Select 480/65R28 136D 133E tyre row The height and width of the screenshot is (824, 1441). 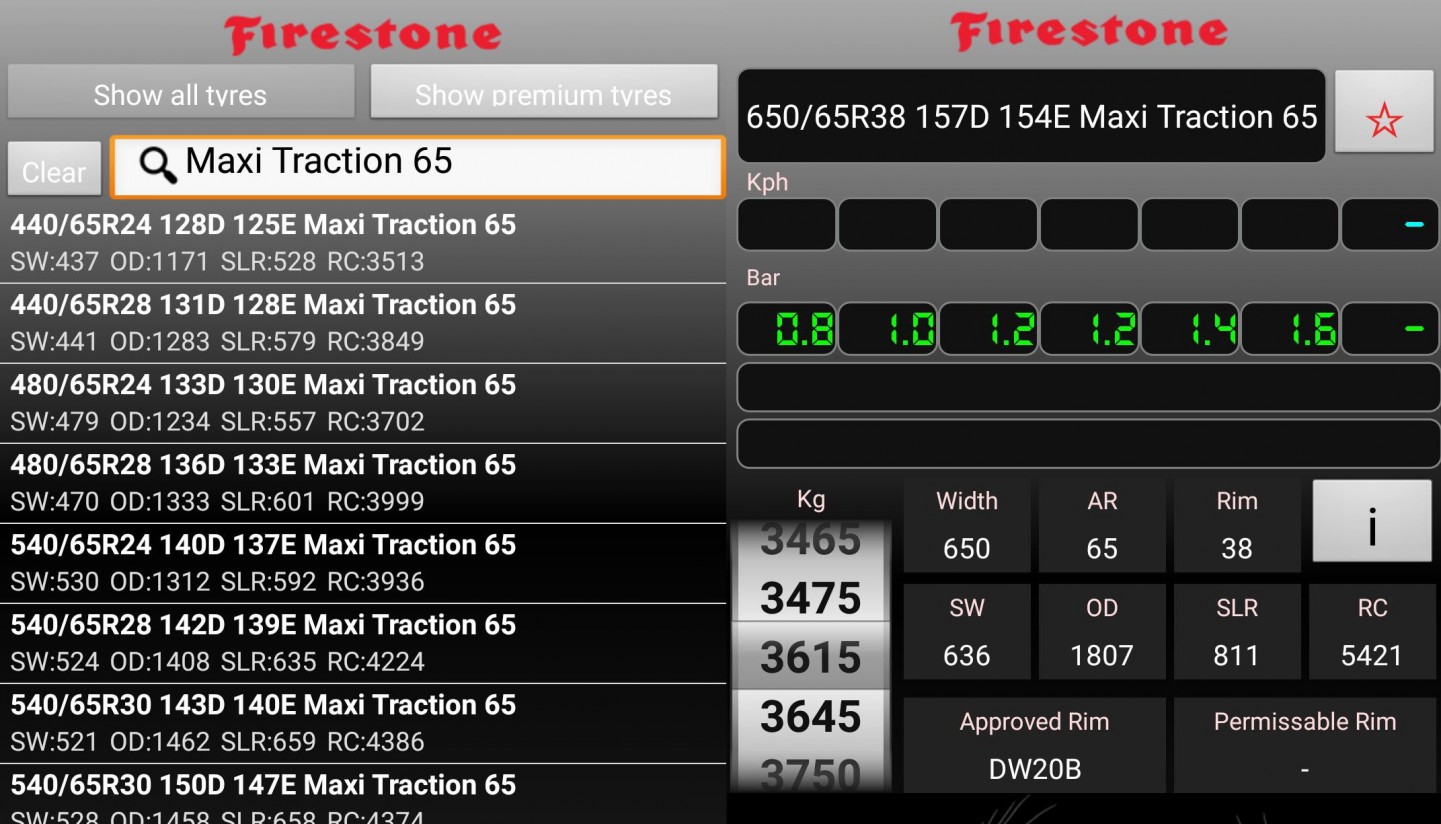tap(363, 483)
